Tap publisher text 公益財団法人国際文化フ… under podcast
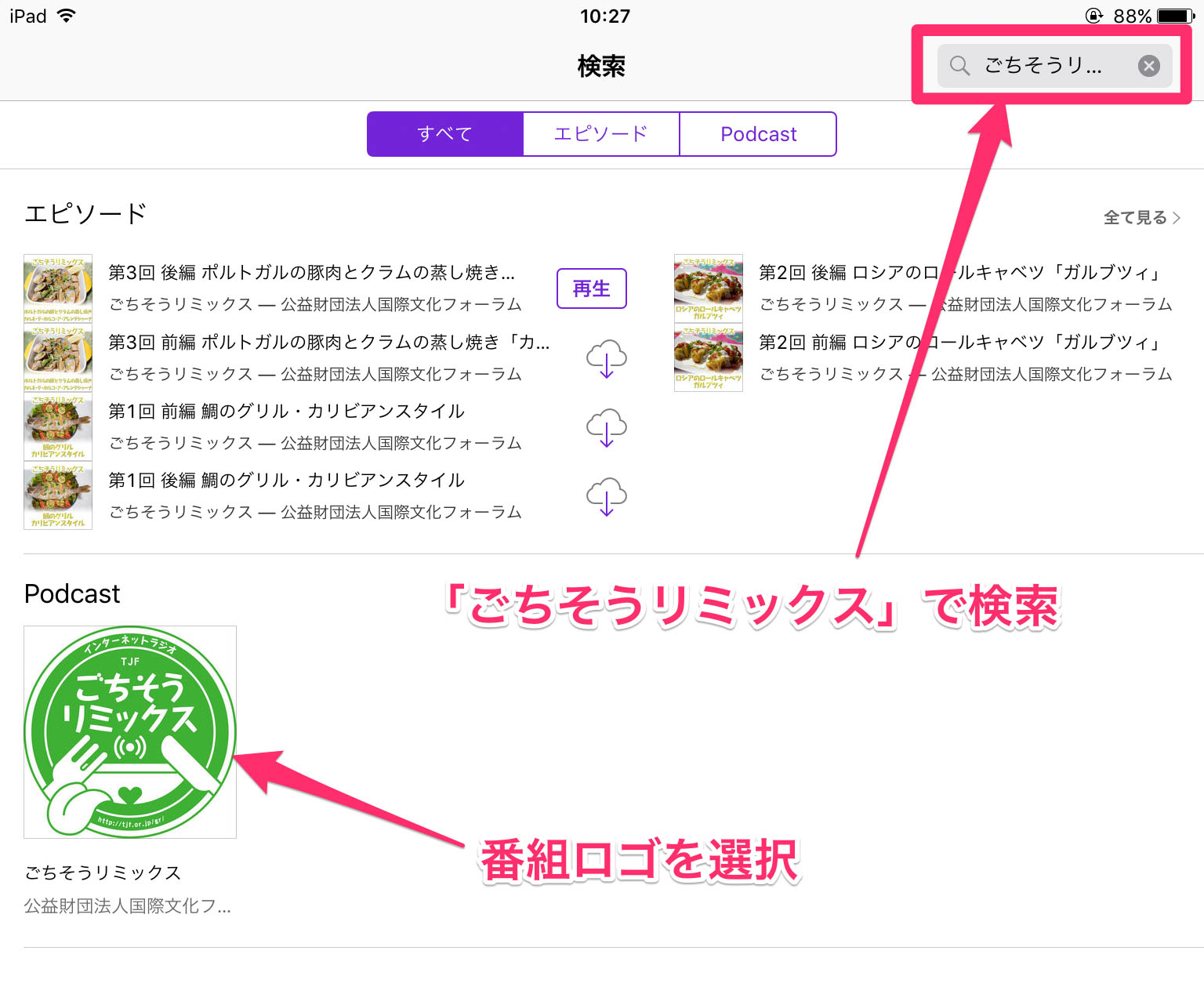1204x994 pixels. point(127,906)
